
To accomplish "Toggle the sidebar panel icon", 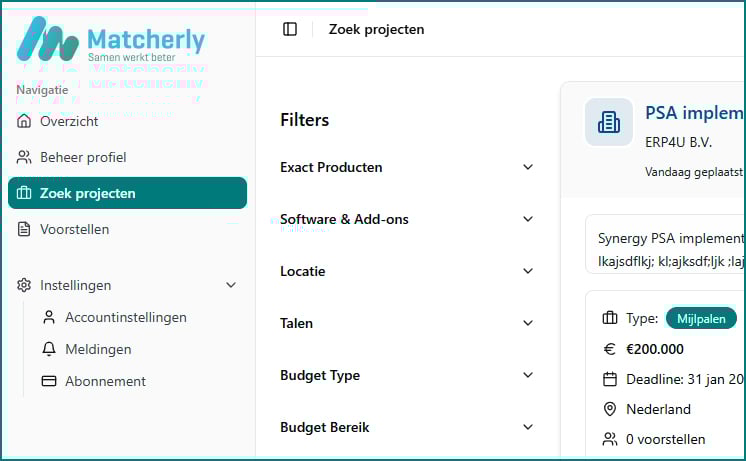I will 290,29.
